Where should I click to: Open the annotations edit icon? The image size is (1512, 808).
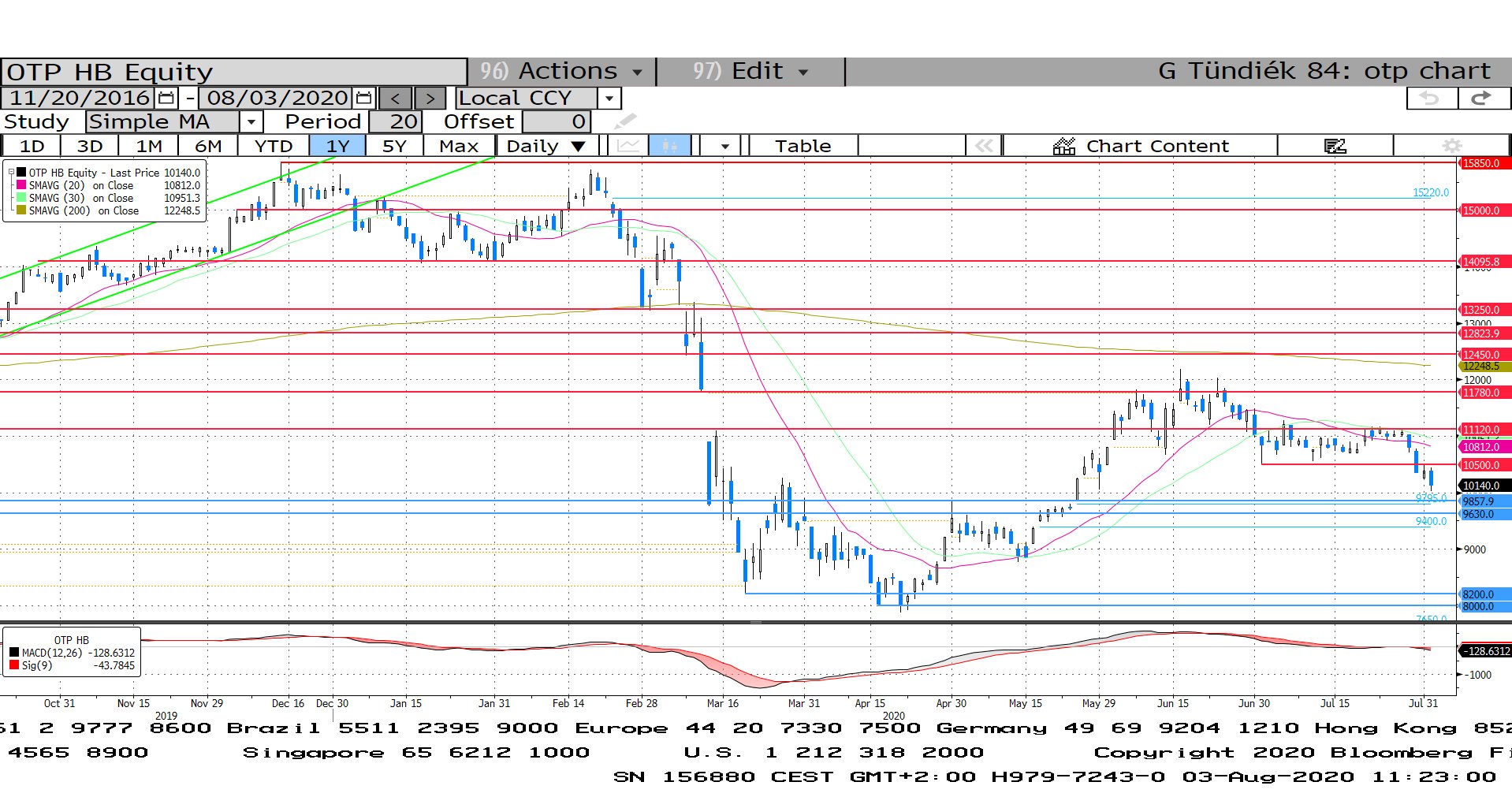[1335, 146]
